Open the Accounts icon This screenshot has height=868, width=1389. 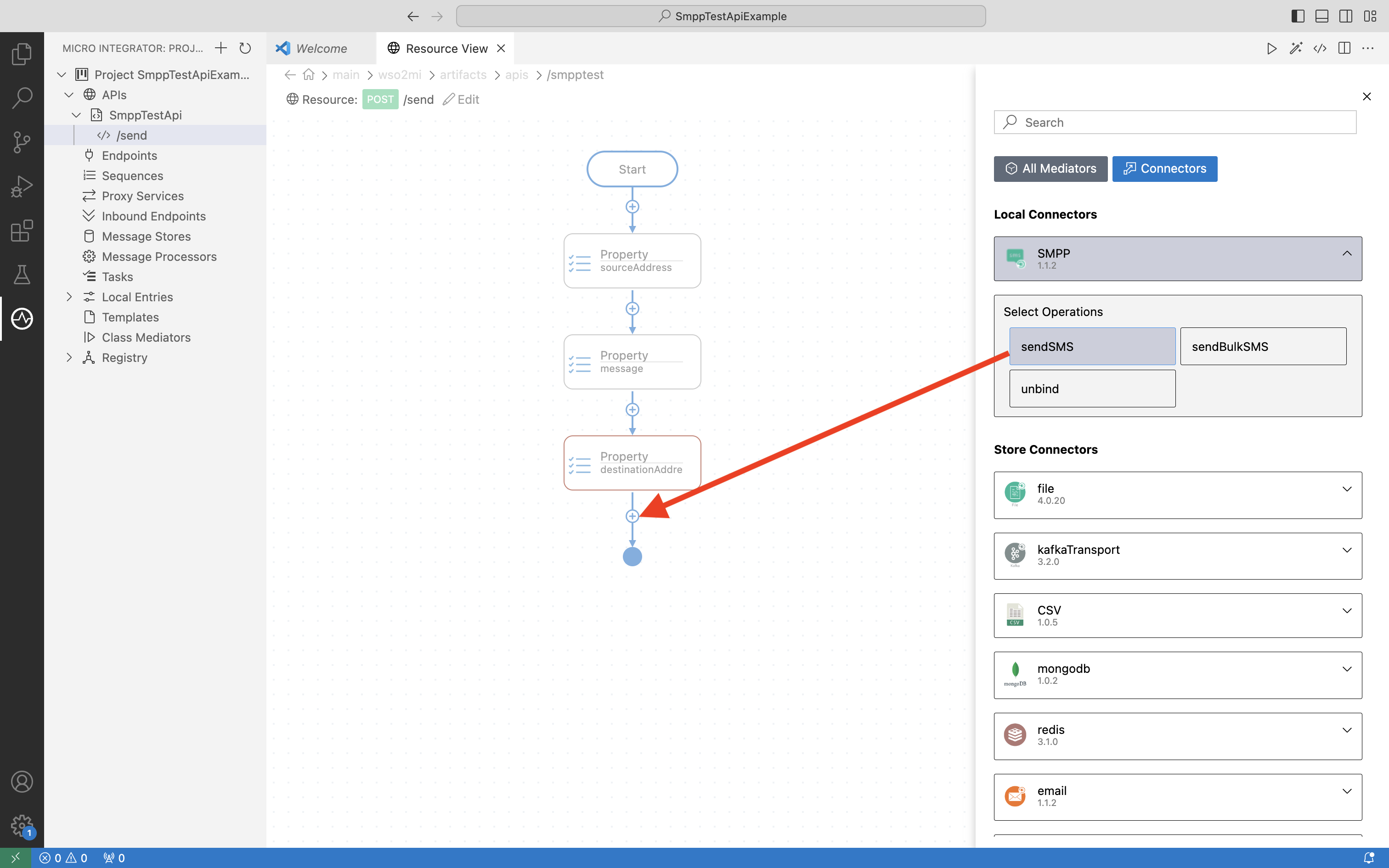[x=22, y=782]
